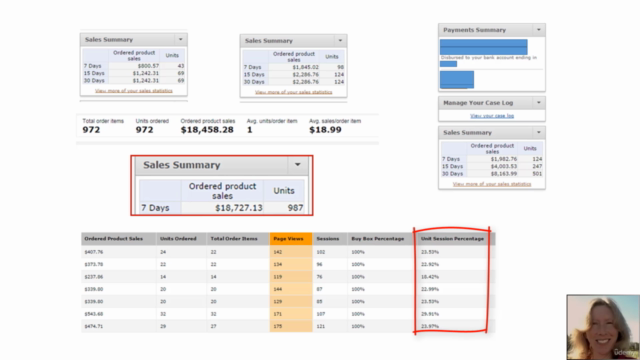Select the 23.97% unit session cell
640x360 pixels.
(x=430, y=327)
